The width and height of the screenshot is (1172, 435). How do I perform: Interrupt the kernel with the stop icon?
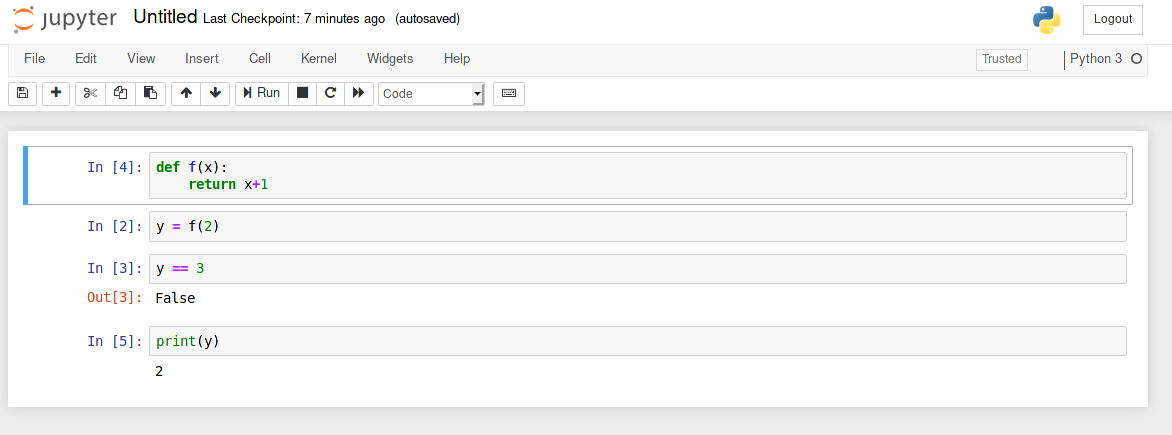[302, 93]
